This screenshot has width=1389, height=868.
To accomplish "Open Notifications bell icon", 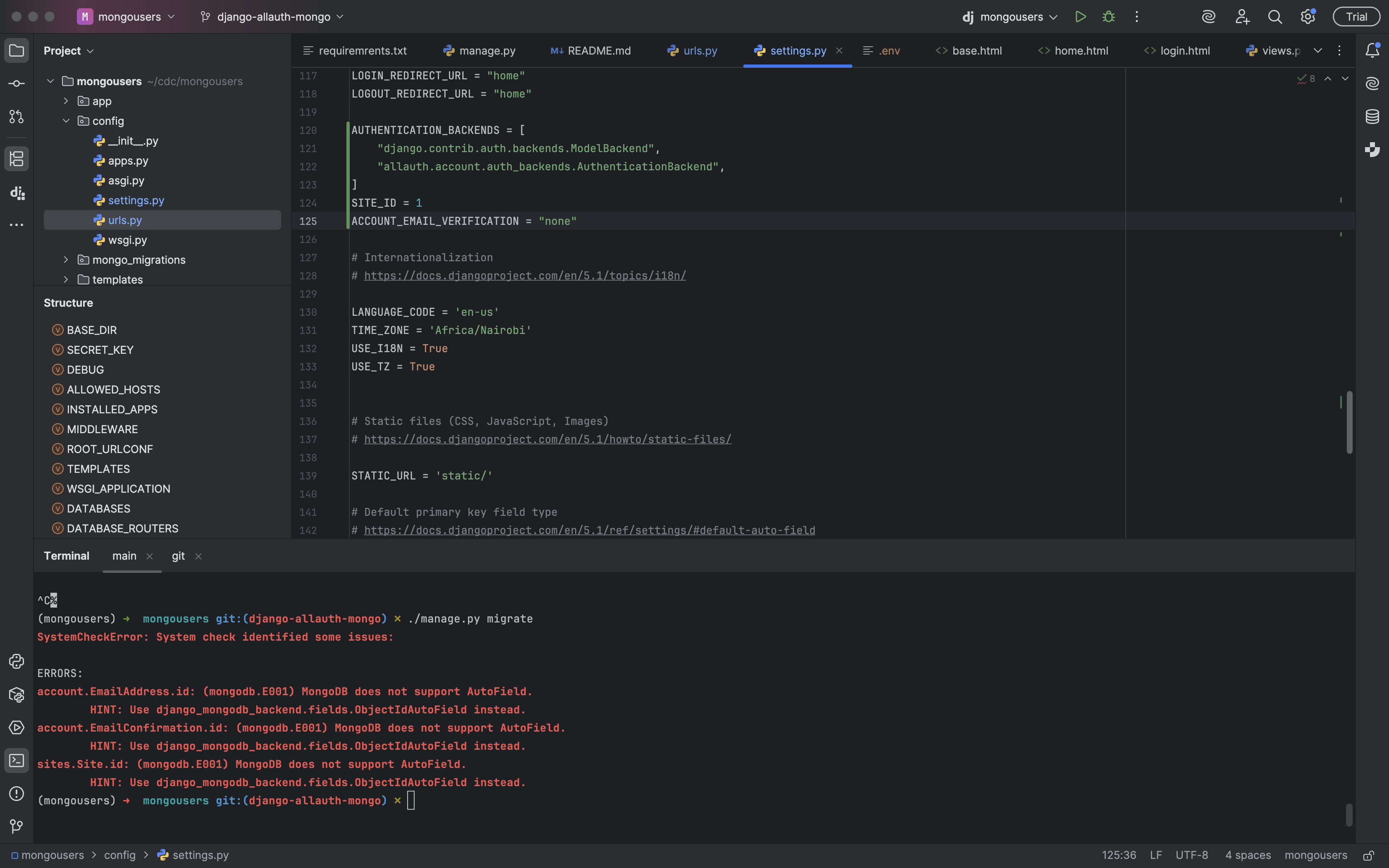I will click(x=1372, y=50).
